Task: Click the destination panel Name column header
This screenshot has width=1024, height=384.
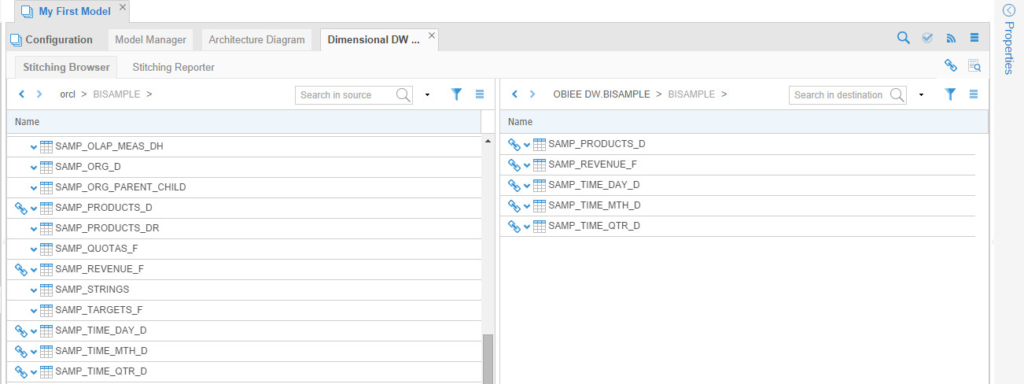Action: [744, 121]
